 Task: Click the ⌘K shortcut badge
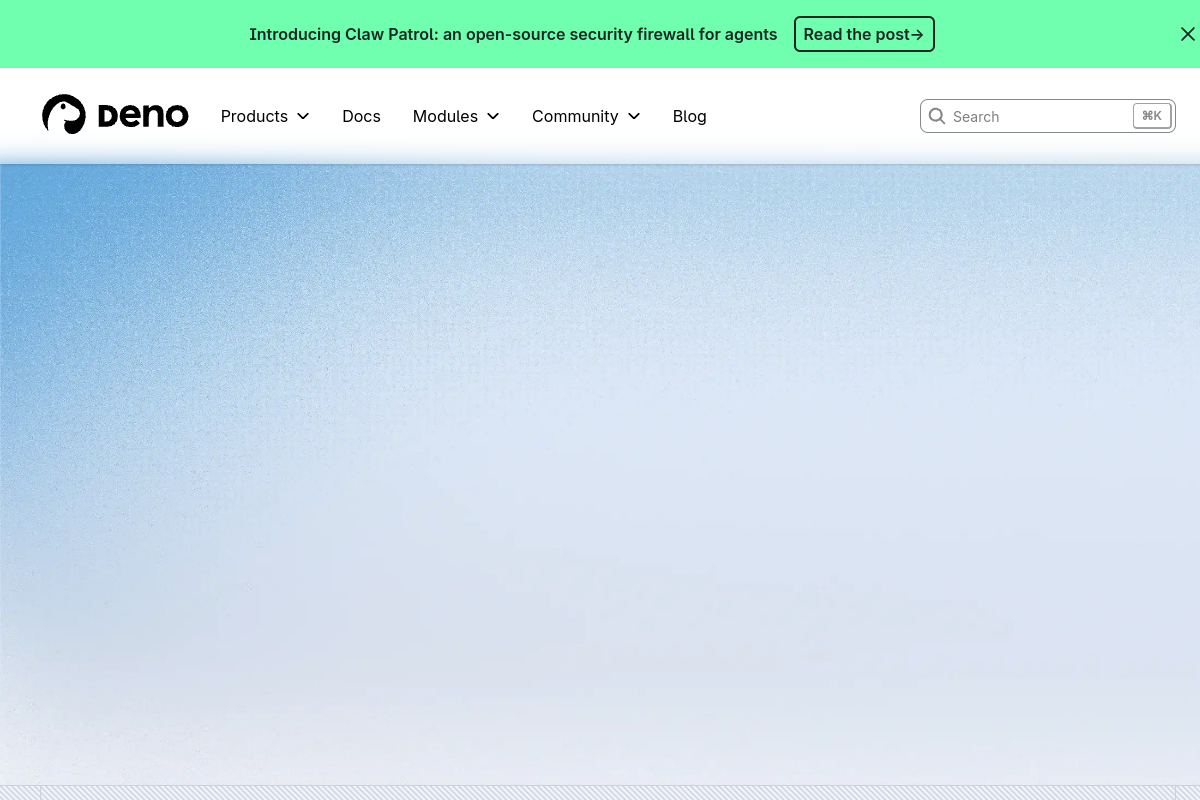(1152, 116)
